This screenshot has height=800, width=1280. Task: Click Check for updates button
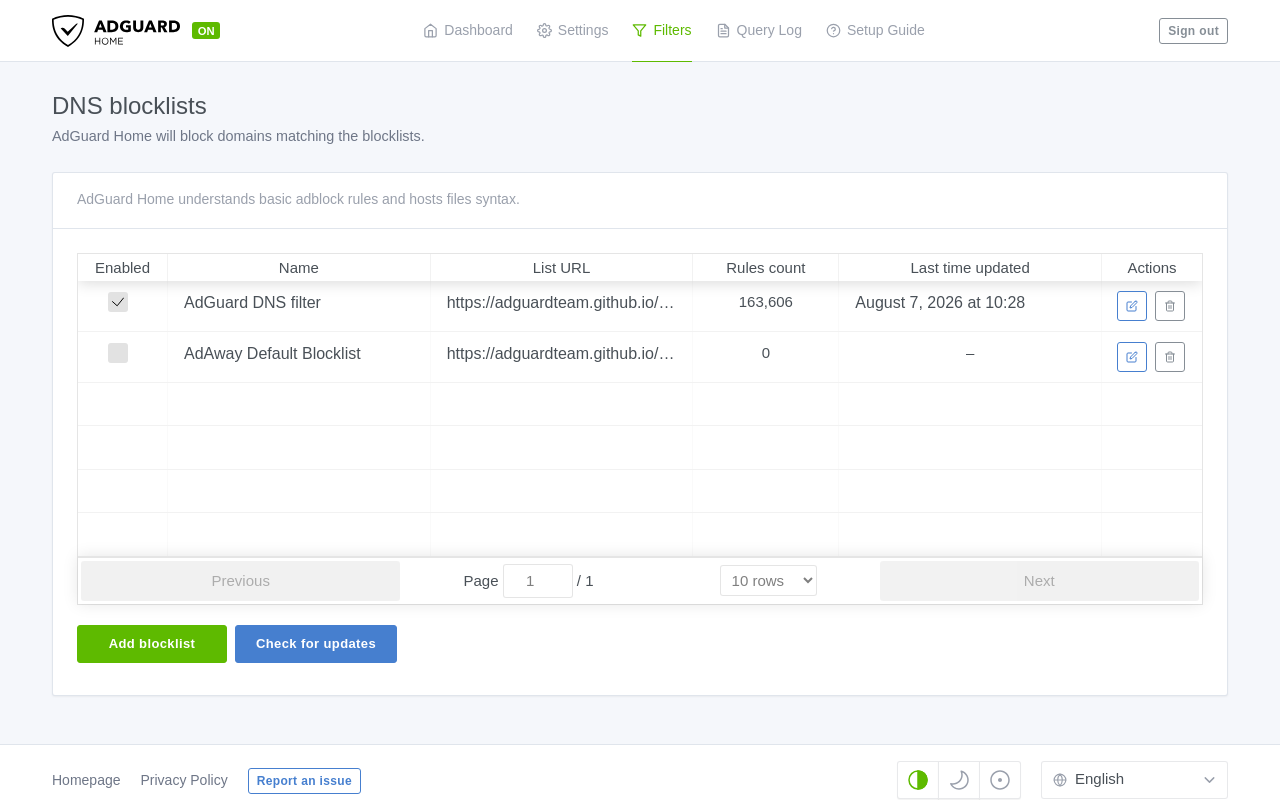tap(316, 644)
